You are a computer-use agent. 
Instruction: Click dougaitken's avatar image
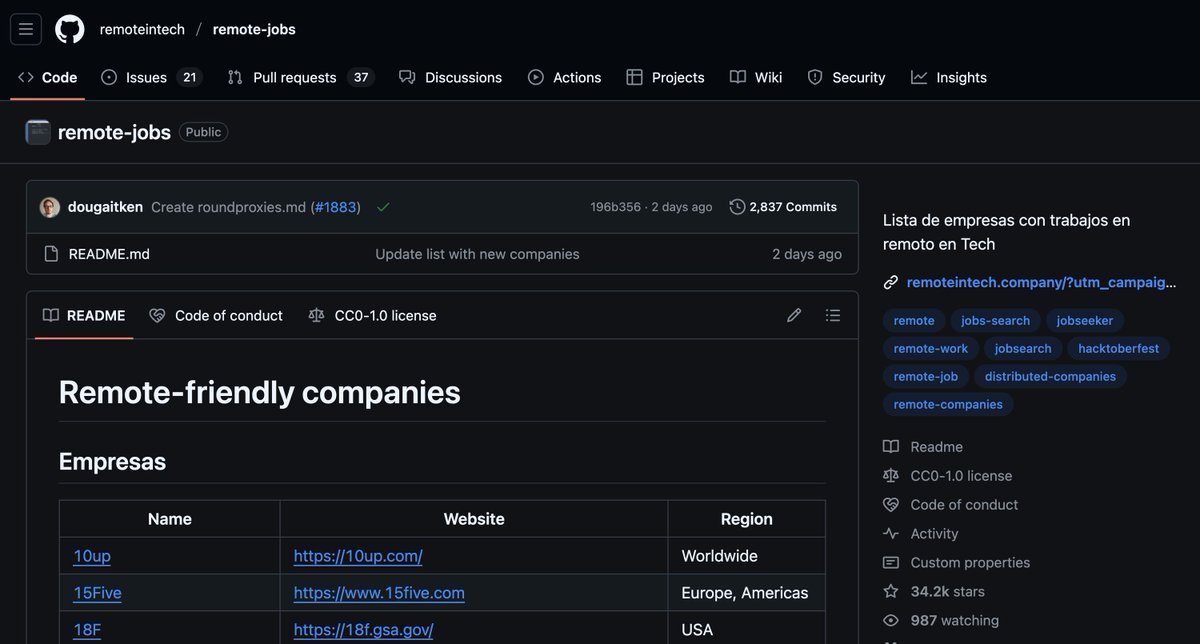tap(50, 207)
